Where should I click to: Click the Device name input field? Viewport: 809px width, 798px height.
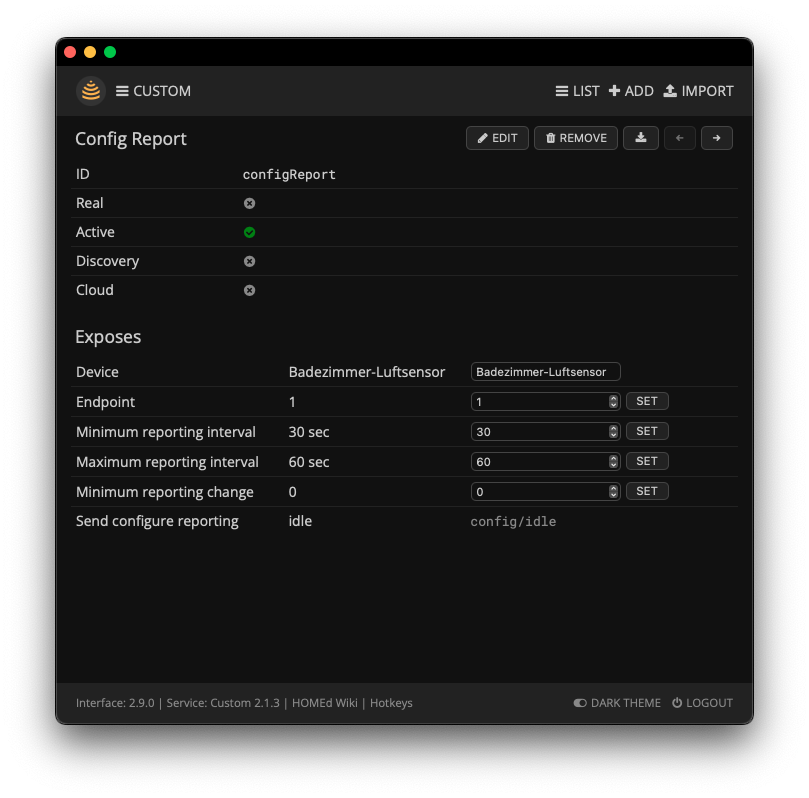tap(545, 372)
